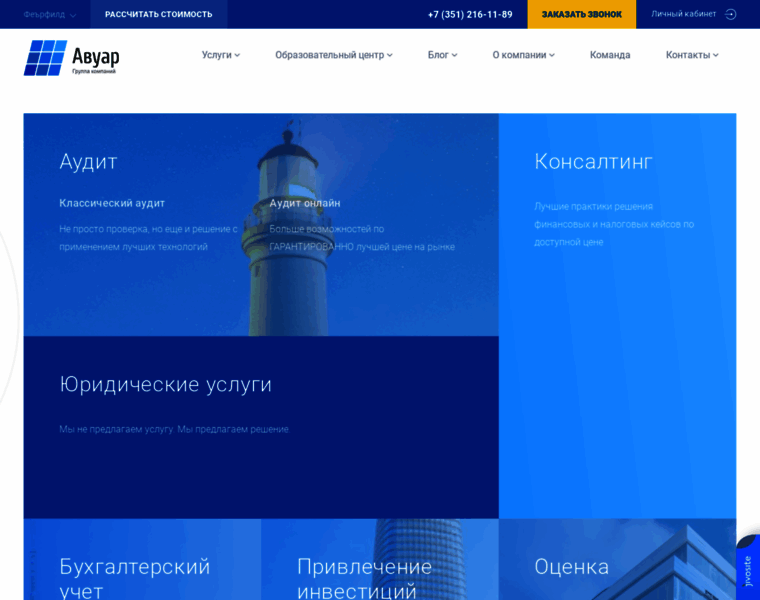Viewport: 760px width, 600px height.
Task: Expand the О компании menu
Action: coord(523,55)
